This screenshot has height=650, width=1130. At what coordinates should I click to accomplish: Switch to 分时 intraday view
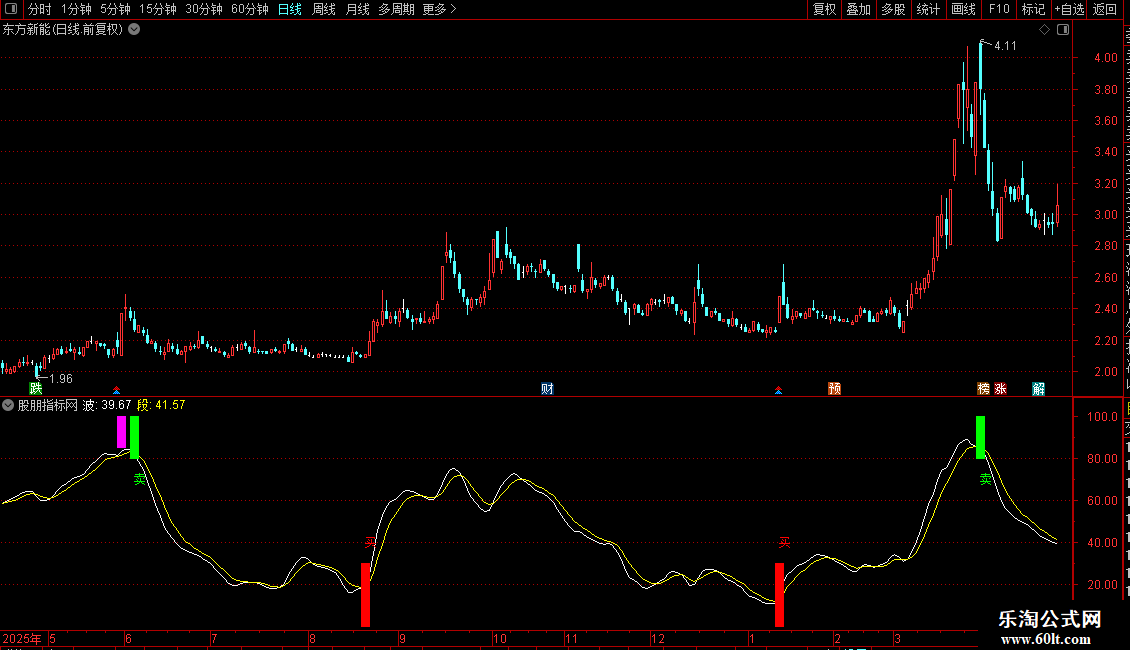point(40,9)
